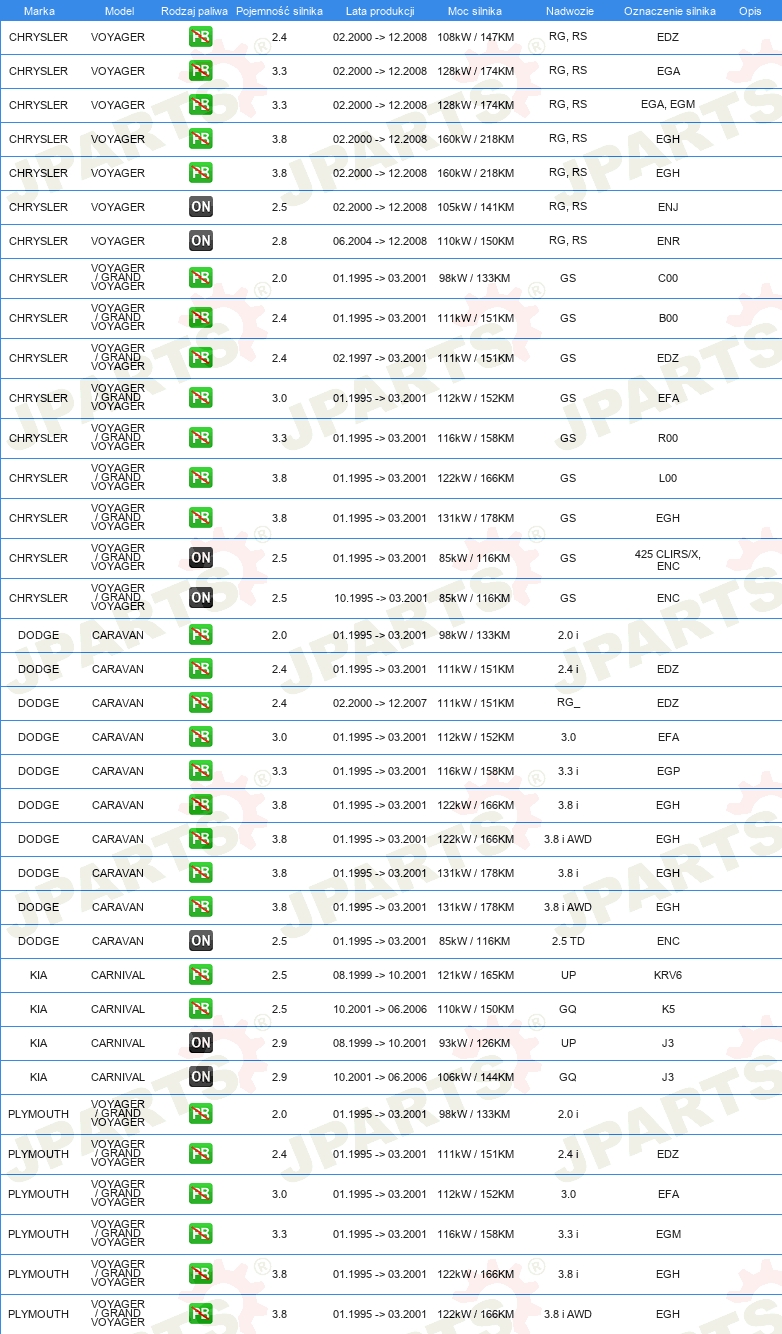Image resolution: width=782 pixels, height=1334 pixels.
Task: Click the 10.1995 -> 03.2001 production dates
Action: pos(380,598)
